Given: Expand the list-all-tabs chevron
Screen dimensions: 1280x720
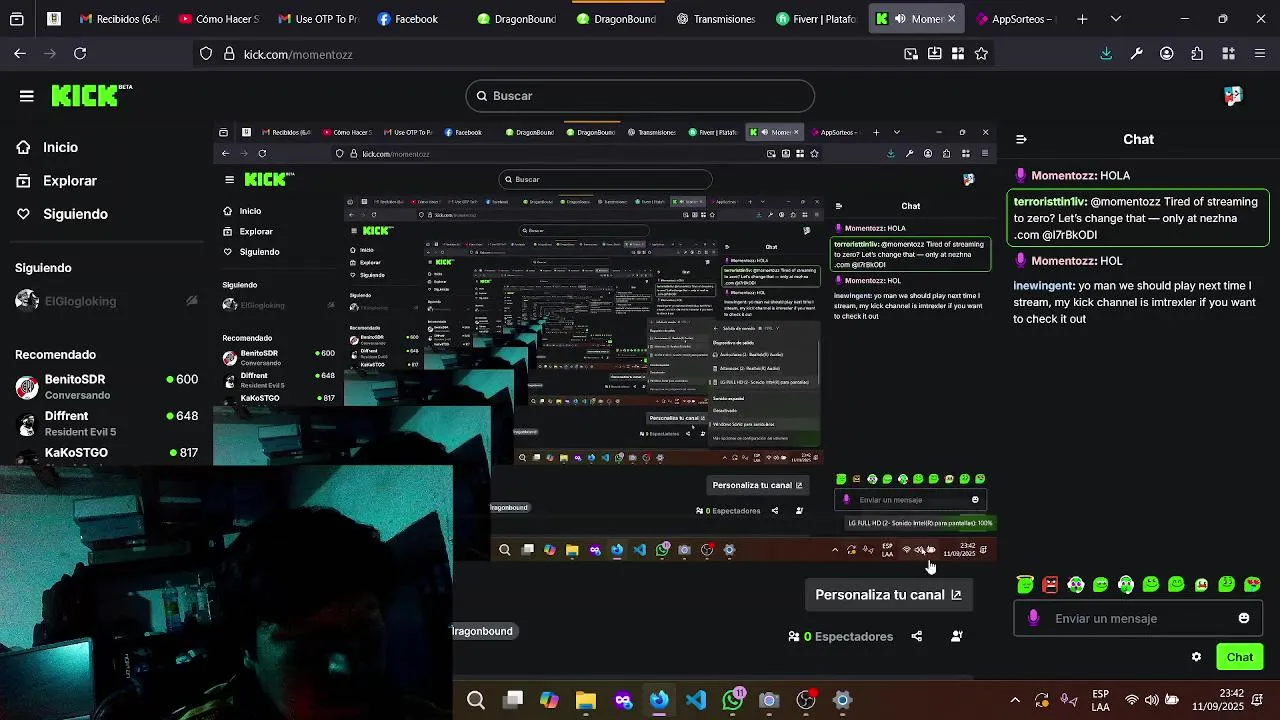Looking at the screenshot, I should coord(1116,19).
